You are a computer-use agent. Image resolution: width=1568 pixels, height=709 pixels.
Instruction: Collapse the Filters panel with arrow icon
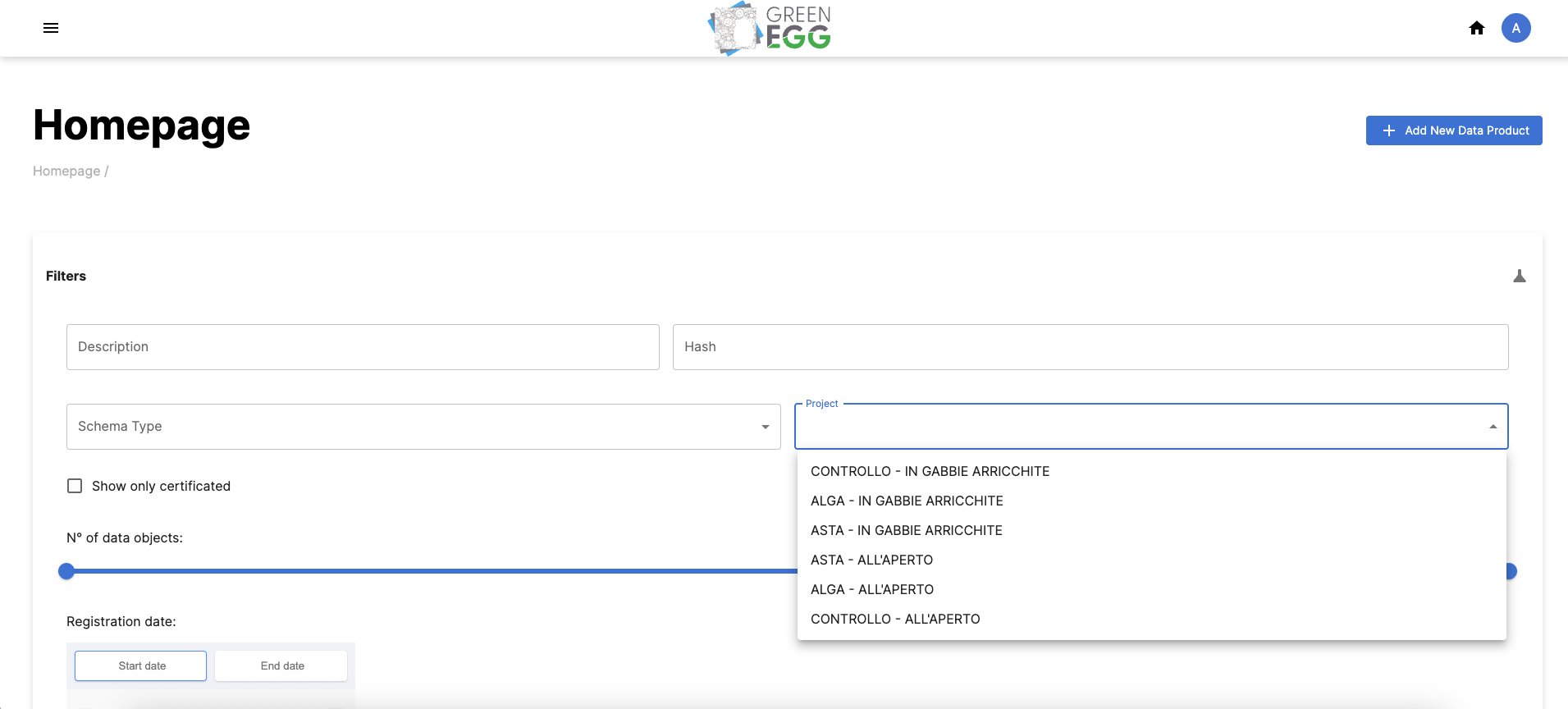tap(1519, 277)
